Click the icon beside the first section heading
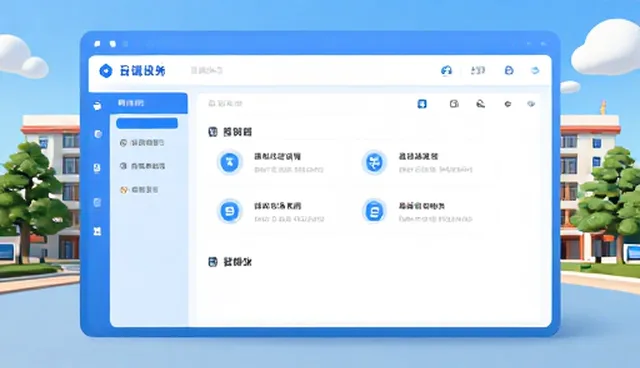The width and height of the screenshot is (640, 368). [x=213, y=131]
